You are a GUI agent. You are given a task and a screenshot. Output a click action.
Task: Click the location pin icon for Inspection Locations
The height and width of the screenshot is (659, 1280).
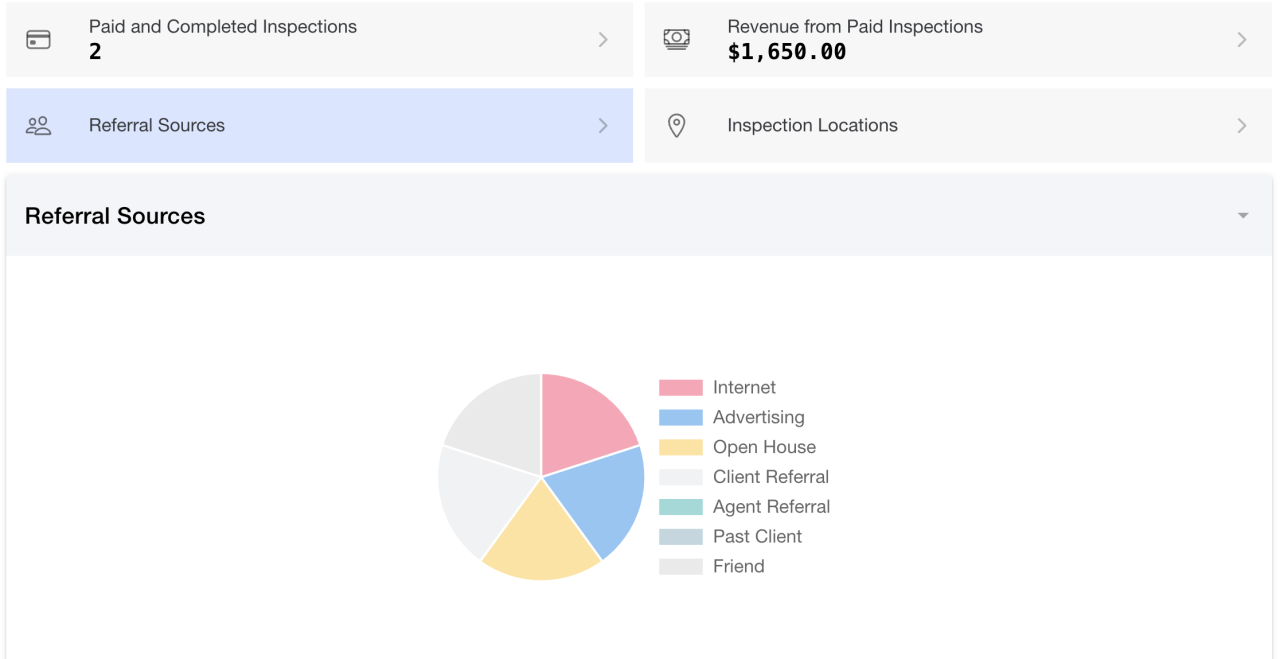click(677, 125)
